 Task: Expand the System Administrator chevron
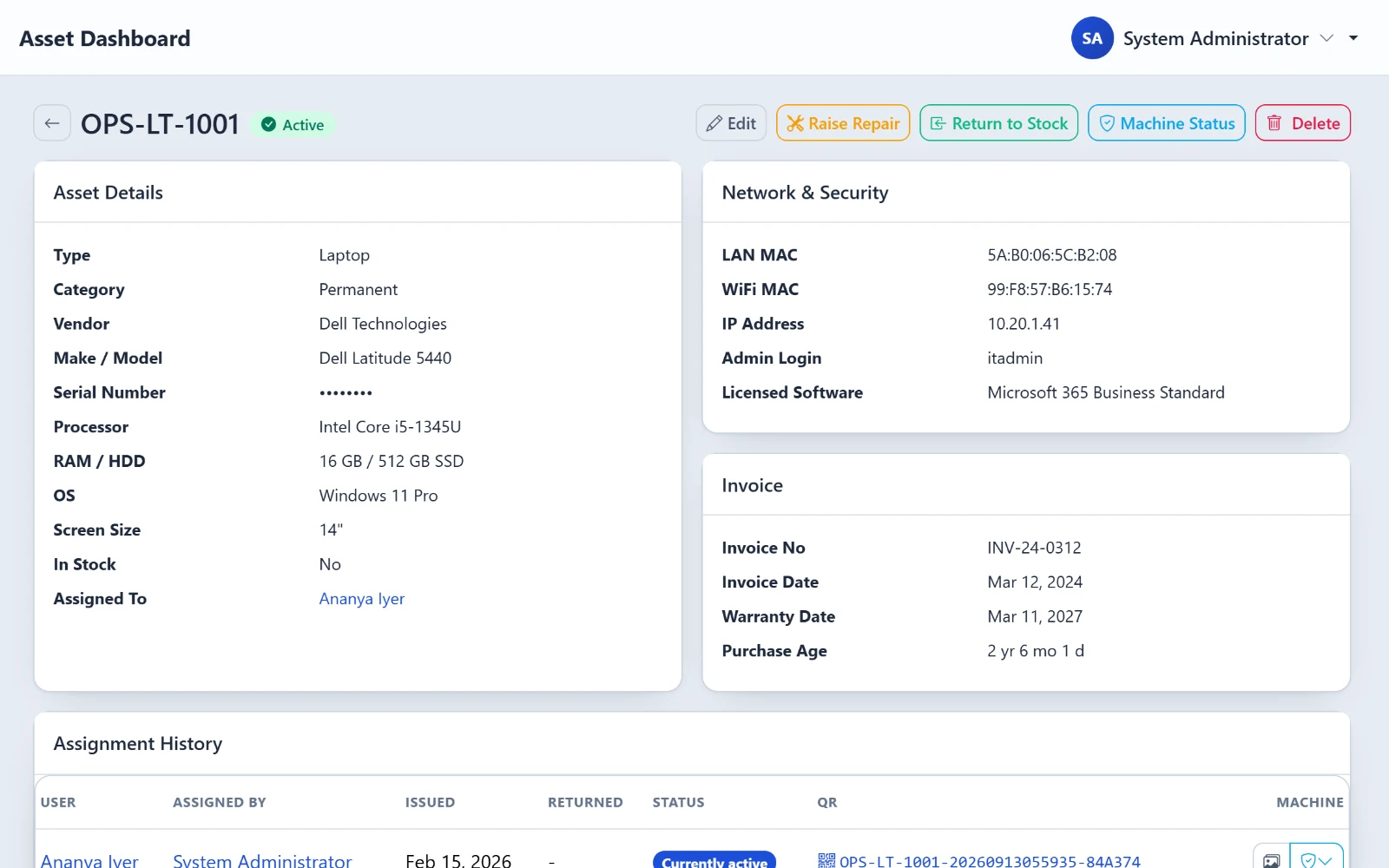(1326, 38)
